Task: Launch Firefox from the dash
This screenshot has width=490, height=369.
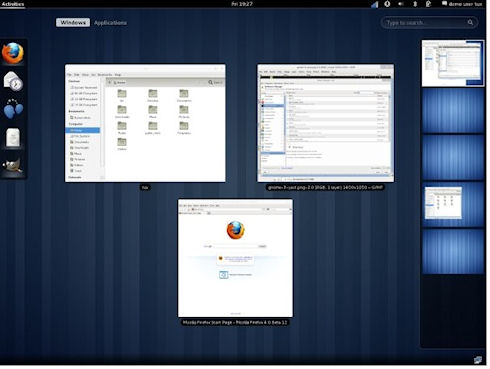Action: (x=13, y=53)
